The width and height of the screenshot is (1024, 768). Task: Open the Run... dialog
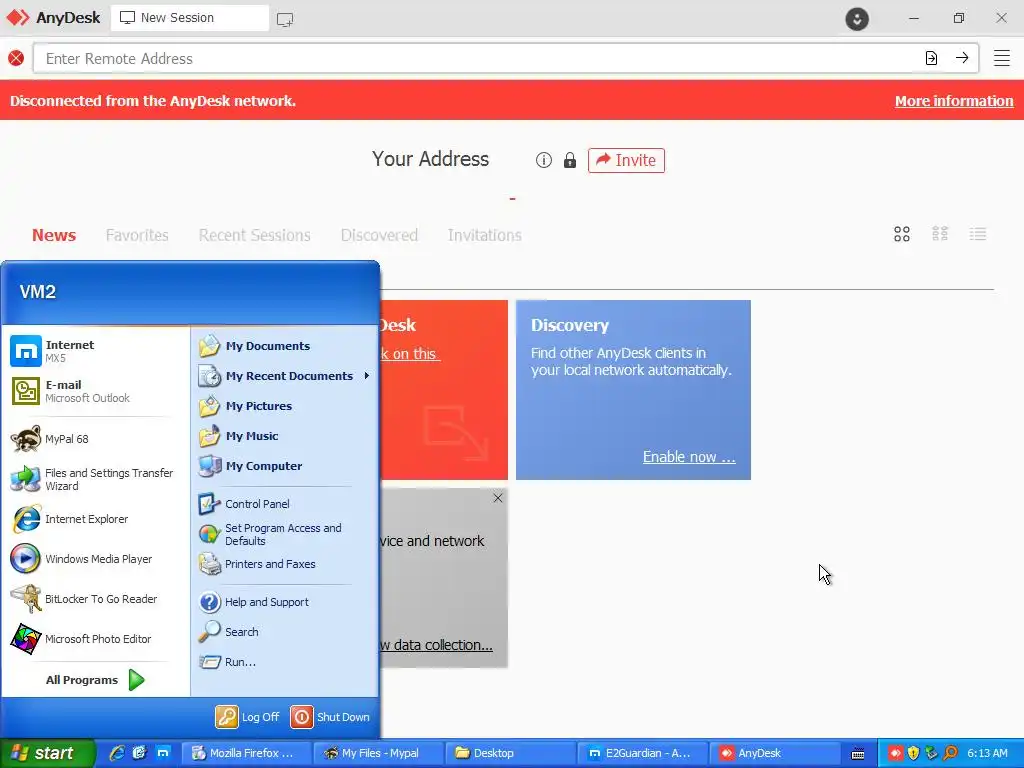click(x=284, y=662)
